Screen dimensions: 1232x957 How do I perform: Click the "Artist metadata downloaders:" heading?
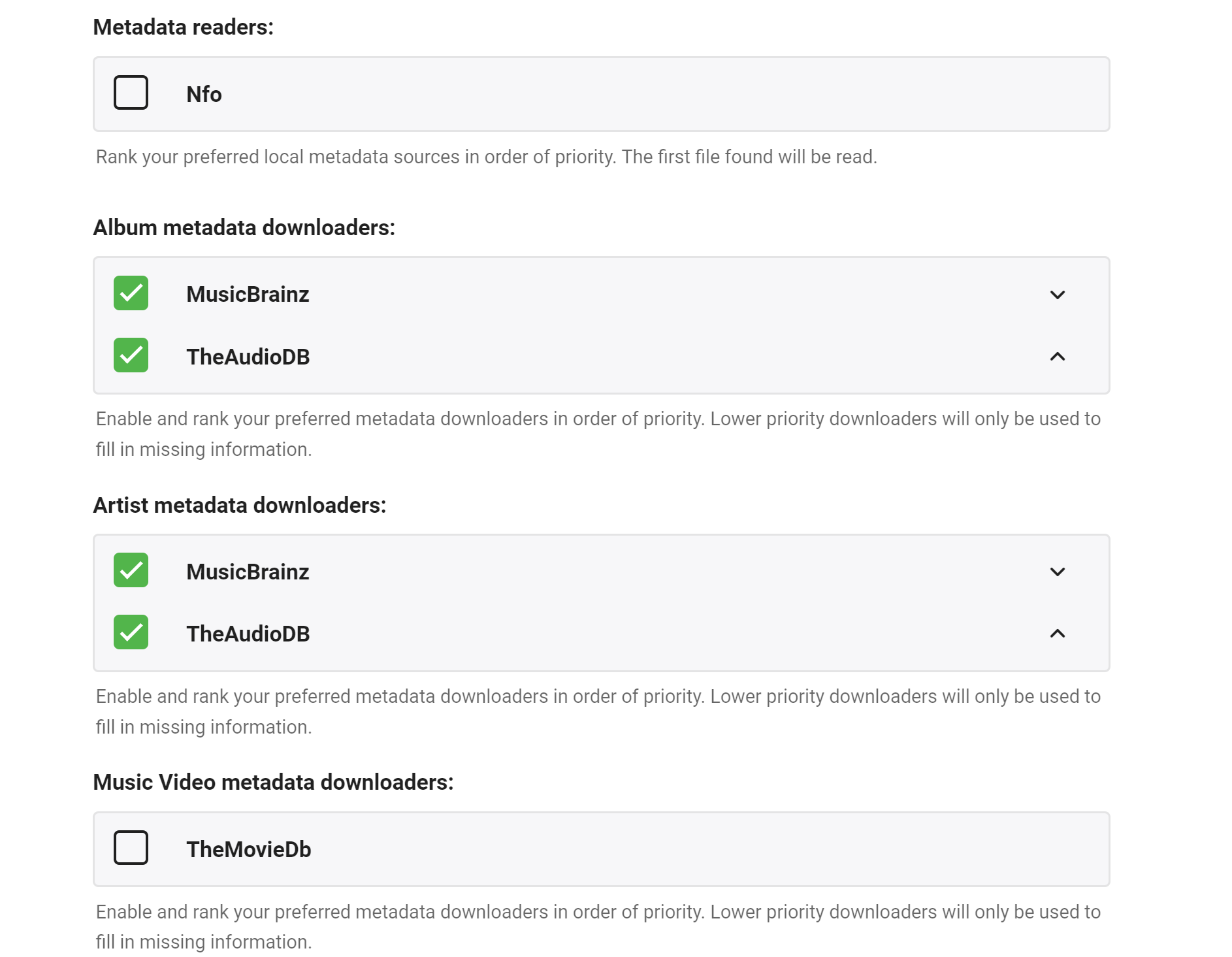point(239,505)
